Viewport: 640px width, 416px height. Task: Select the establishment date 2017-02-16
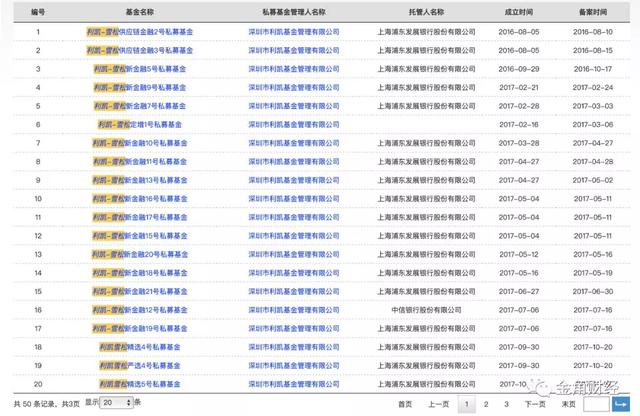coord(519,125)
